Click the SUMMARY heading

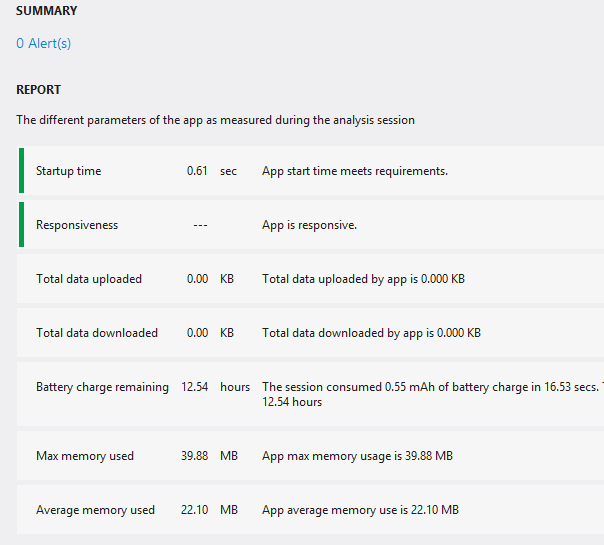pyautogui.click(x=46, y=11)
